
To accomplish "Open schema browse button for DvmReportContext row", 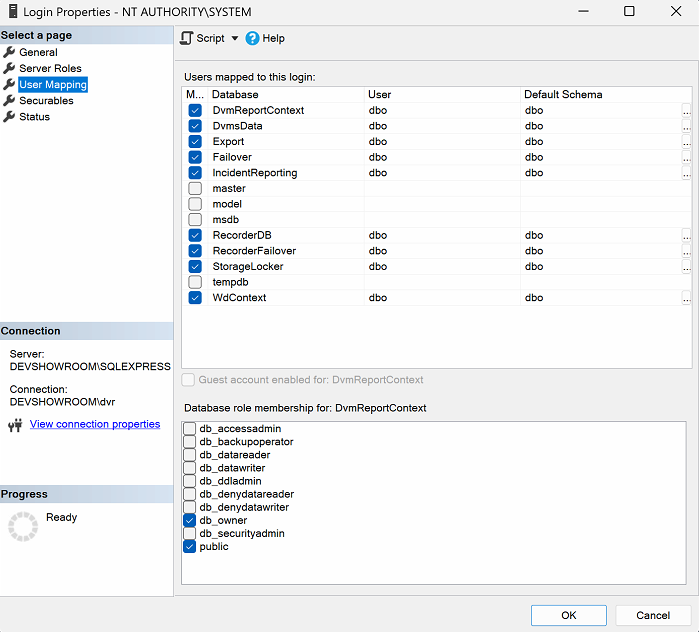I will tap(686, 111).
